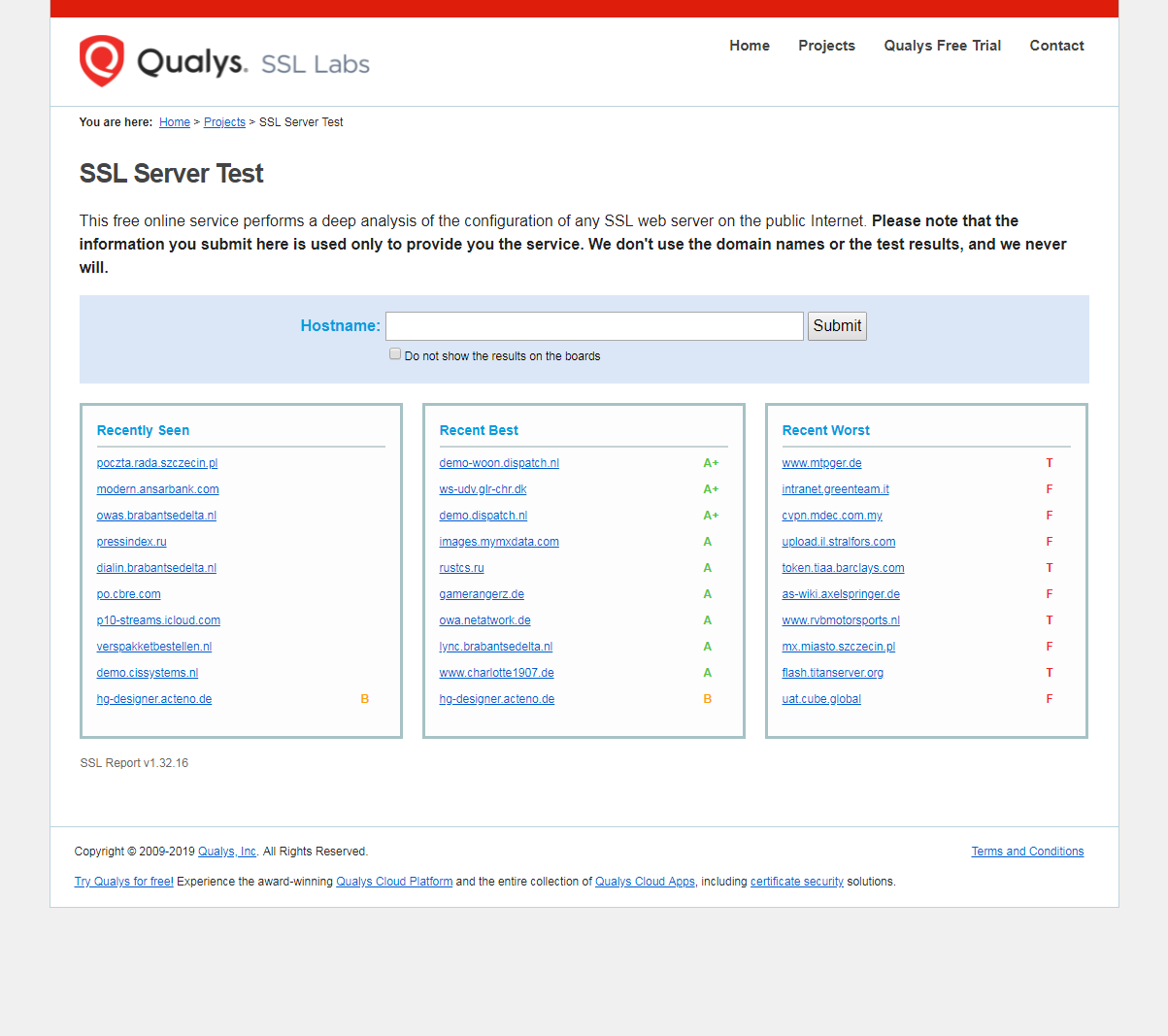Screen dimensions: 1168x1036
Task: Open poczta.rada.szczecin.pl in Recently Seen
Action: click(157, 463)
